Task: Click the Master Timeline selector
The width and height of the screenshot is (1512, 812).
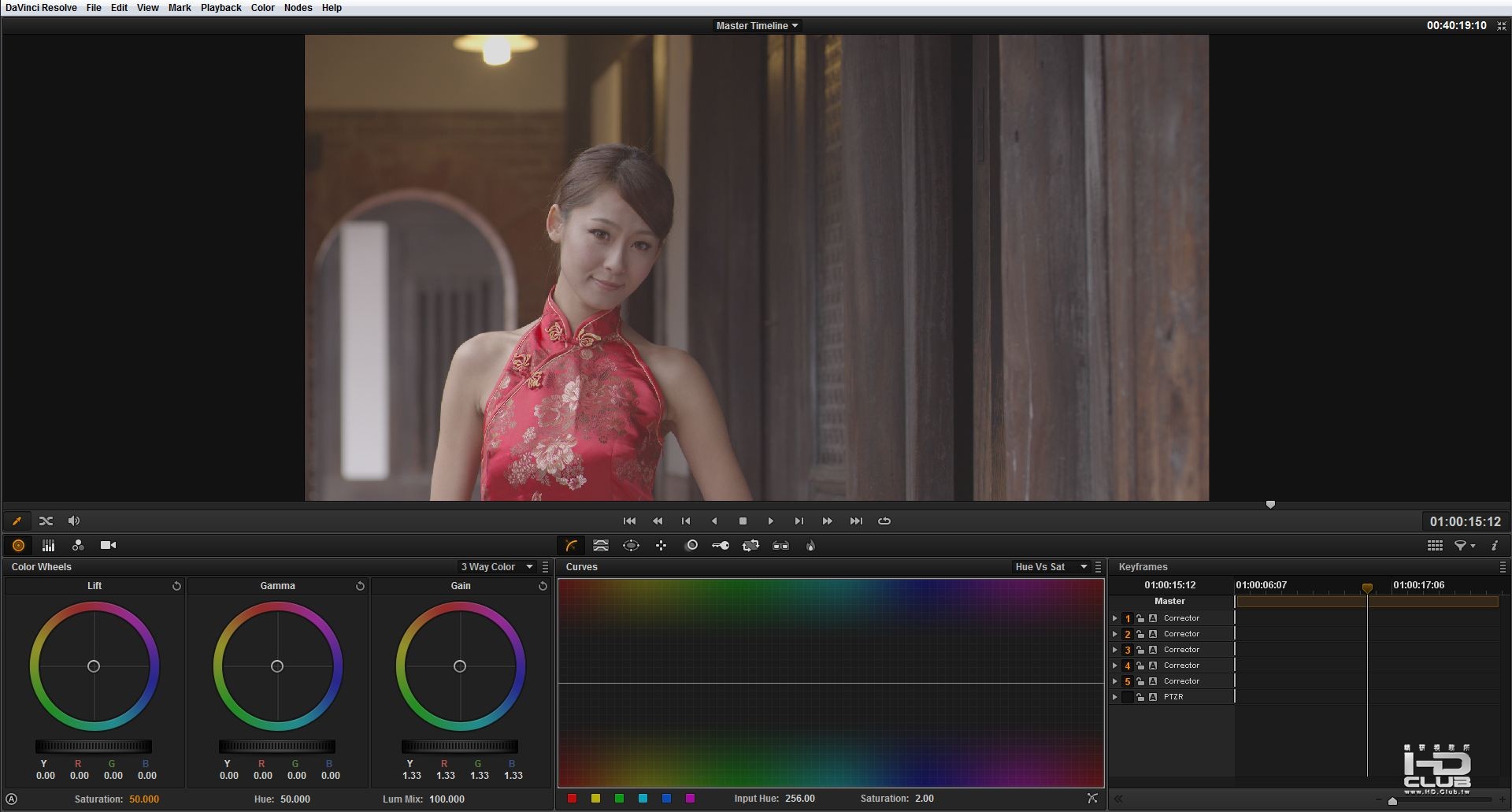Action: (x=756, y=25)
